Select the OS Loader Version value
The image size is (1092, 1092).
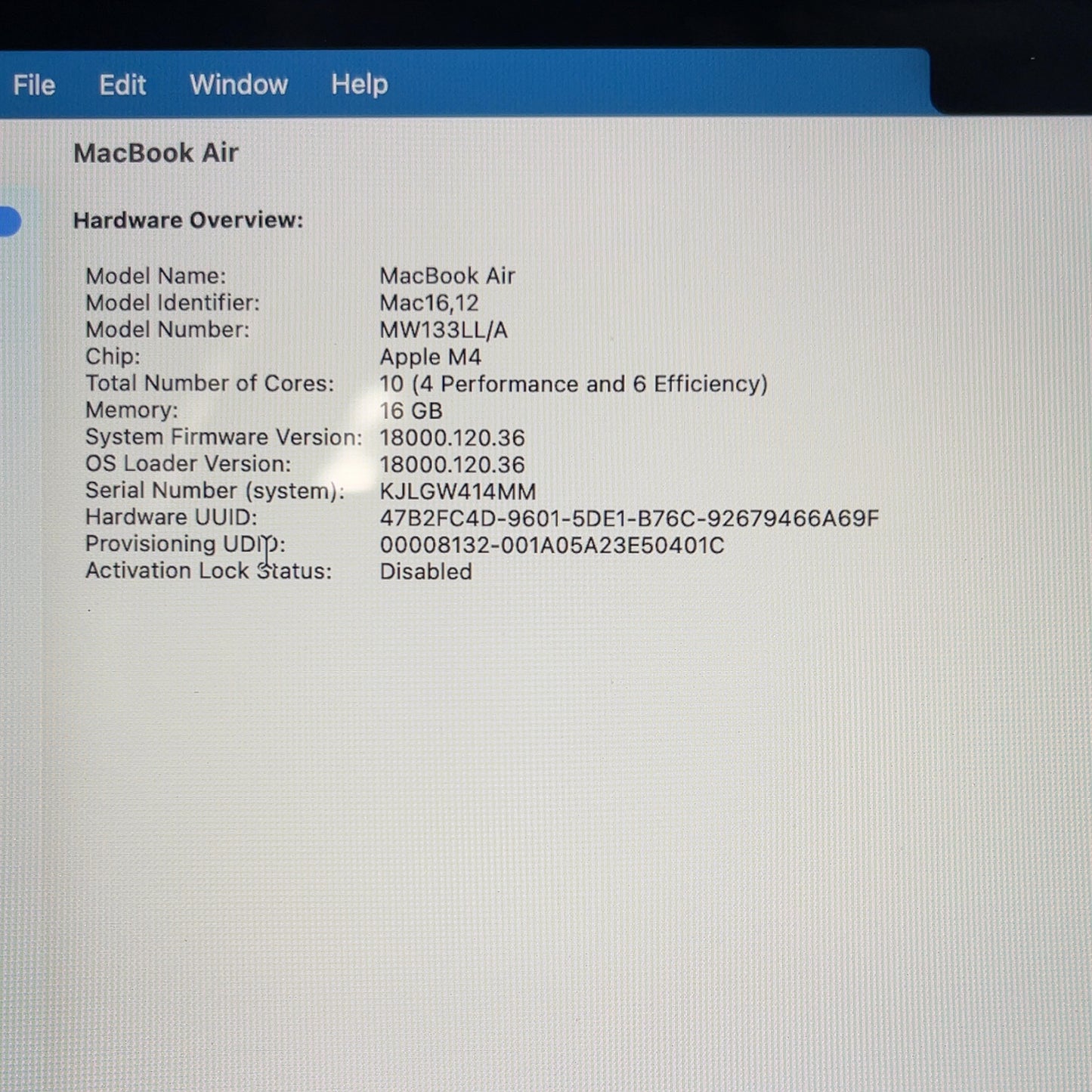click(452, 465)
